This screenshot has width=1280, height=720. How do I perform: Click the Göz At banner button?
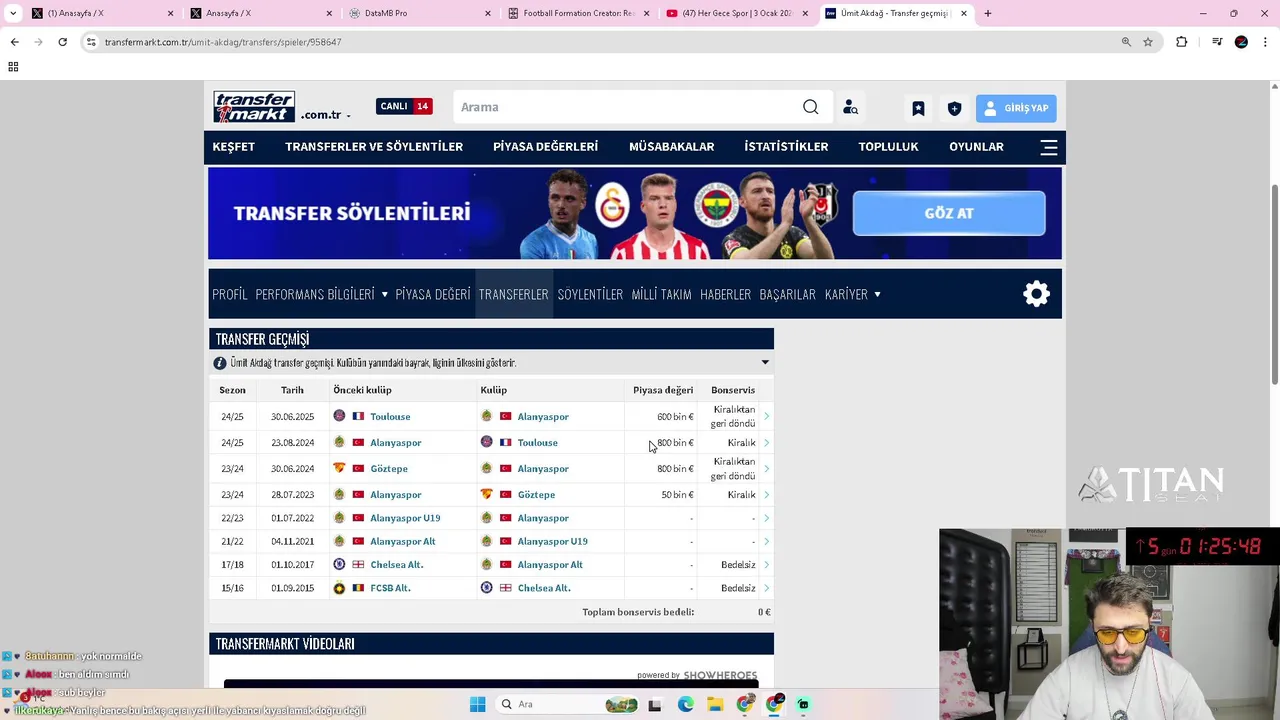tap(949, 213)
